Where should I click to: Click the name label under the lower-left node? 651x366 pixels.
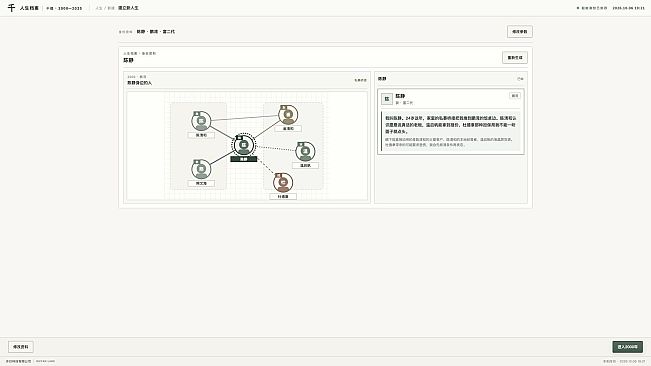point(201,183)
